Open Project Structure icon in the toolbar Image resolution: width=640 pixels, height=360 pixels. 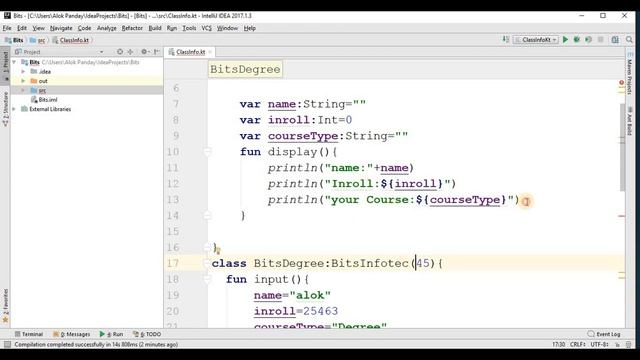(615, 40)
